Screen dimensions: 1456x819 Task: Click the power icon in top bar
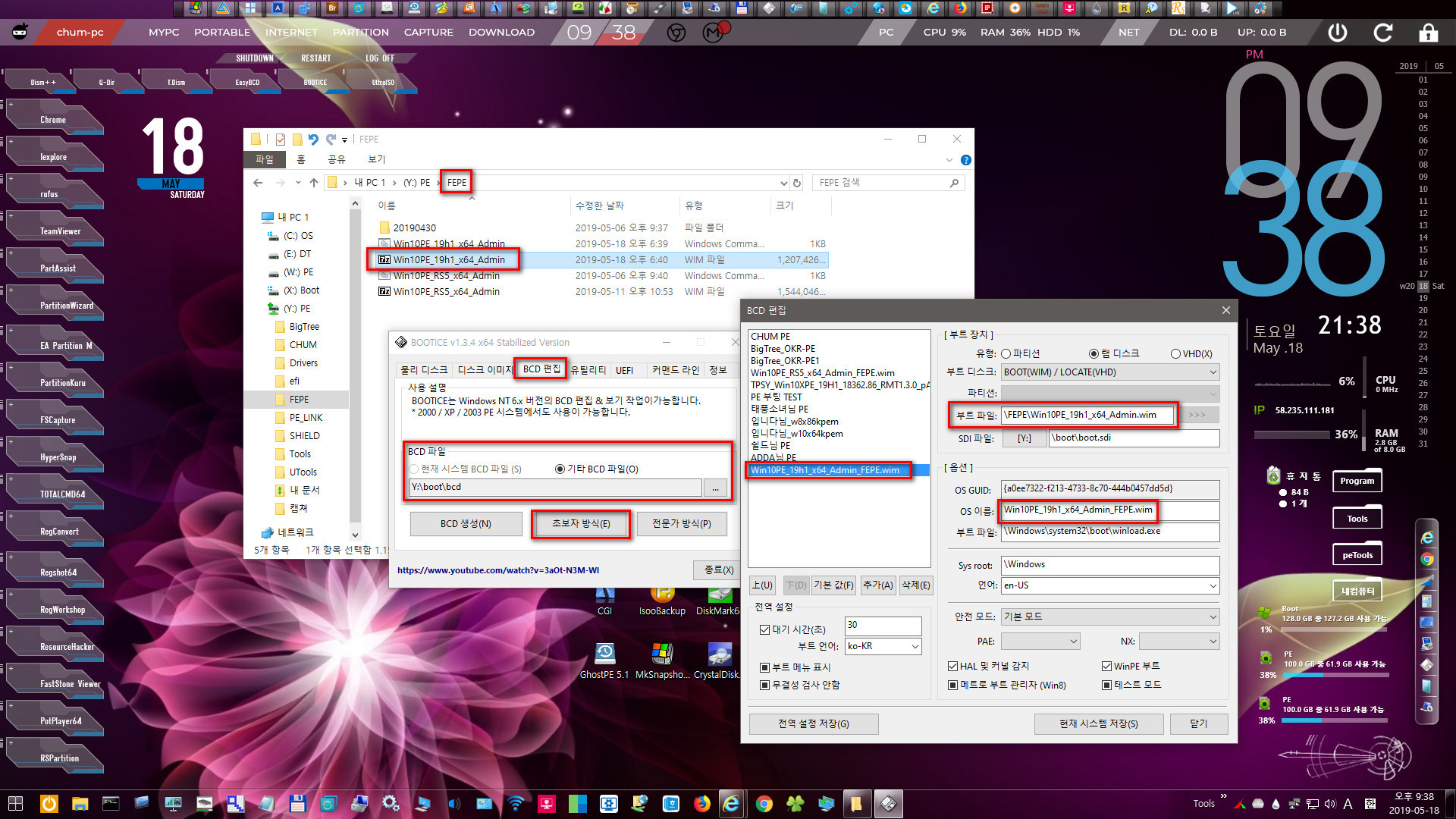click(1338, 32)
